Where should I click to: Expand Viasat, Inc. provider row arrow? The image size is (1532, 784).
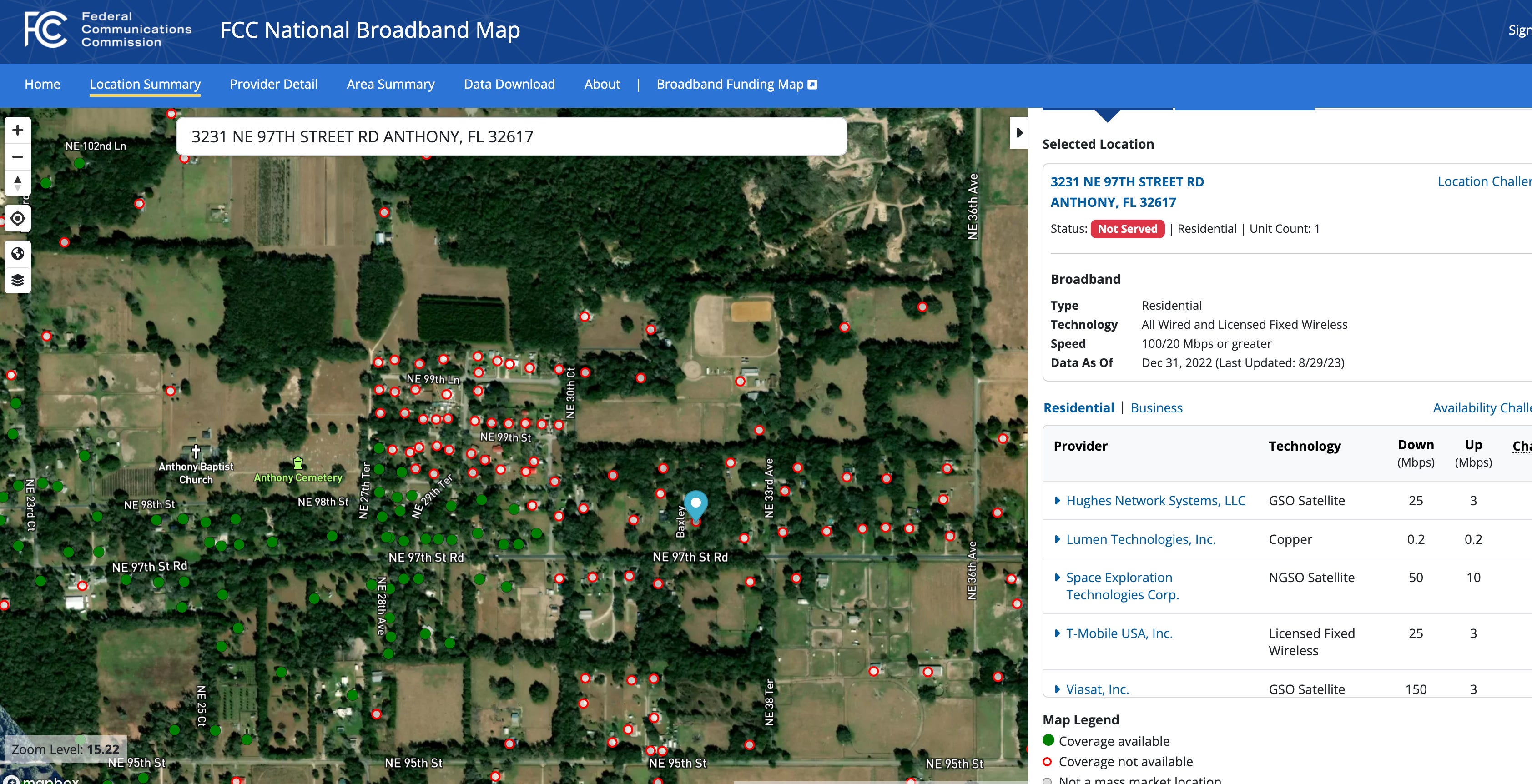coord(1058,689)
